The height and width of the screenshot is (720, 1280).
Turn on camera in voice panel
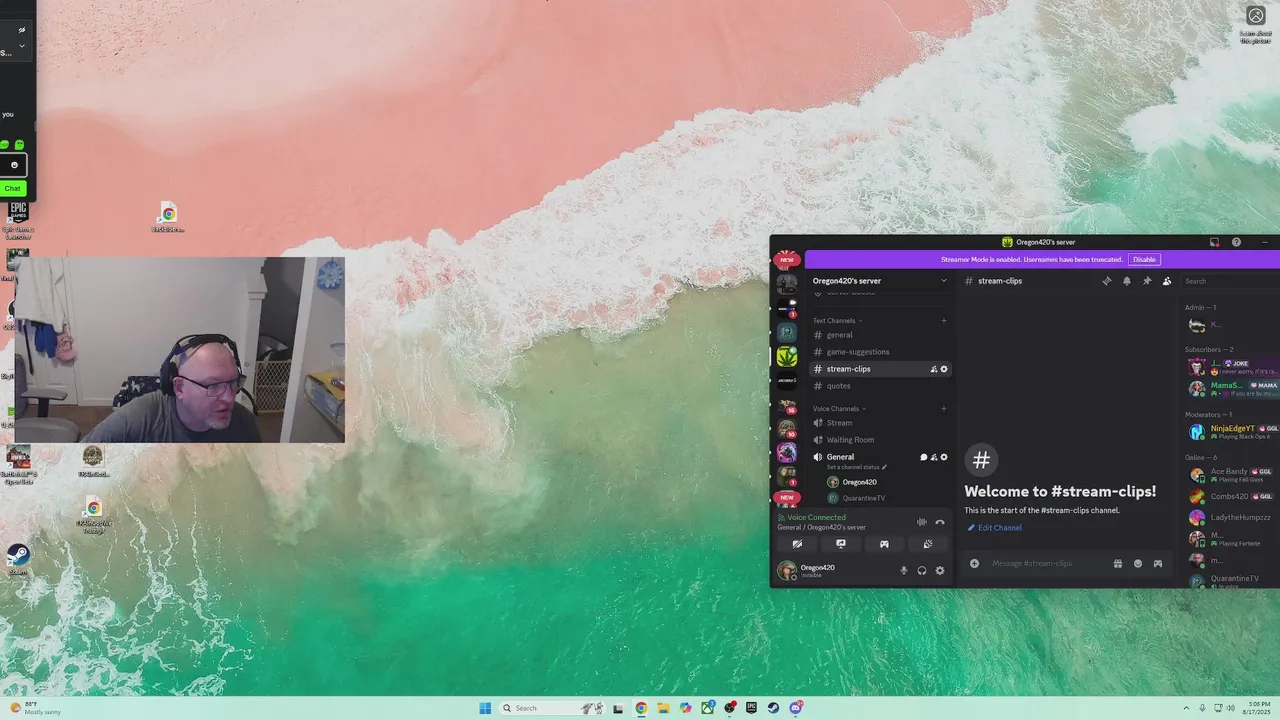tap(797, 544)
